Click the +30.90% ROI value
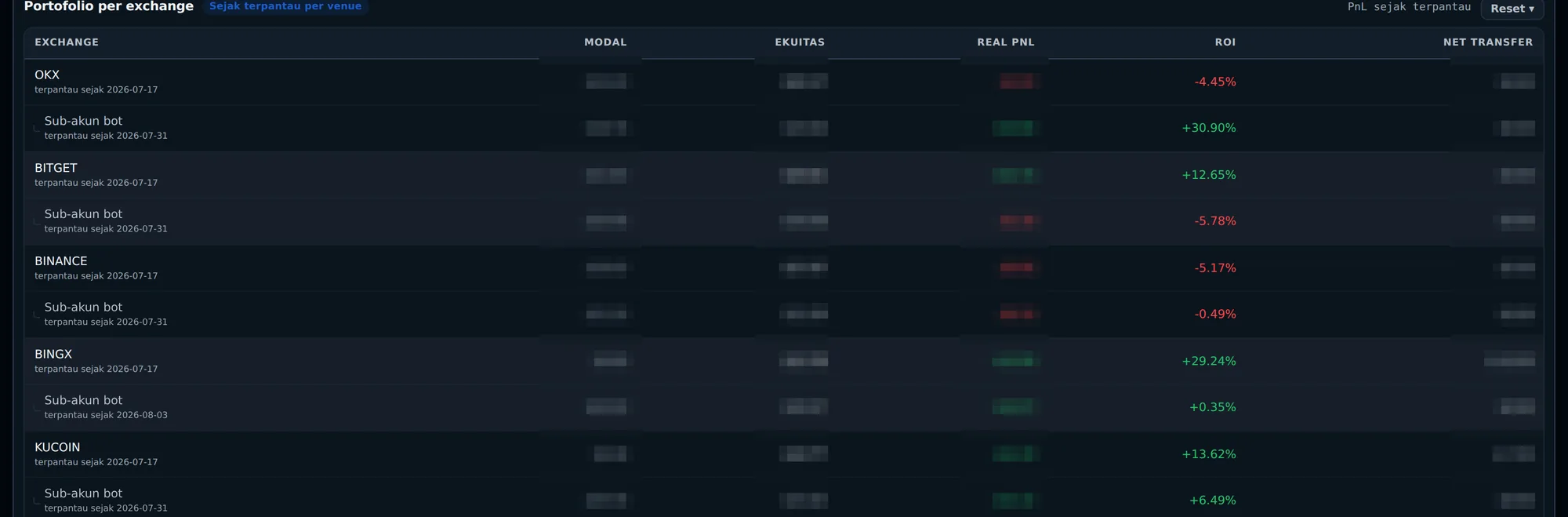The width and height of the screenshot is (1568, 517). click(x=1209, y=128)
